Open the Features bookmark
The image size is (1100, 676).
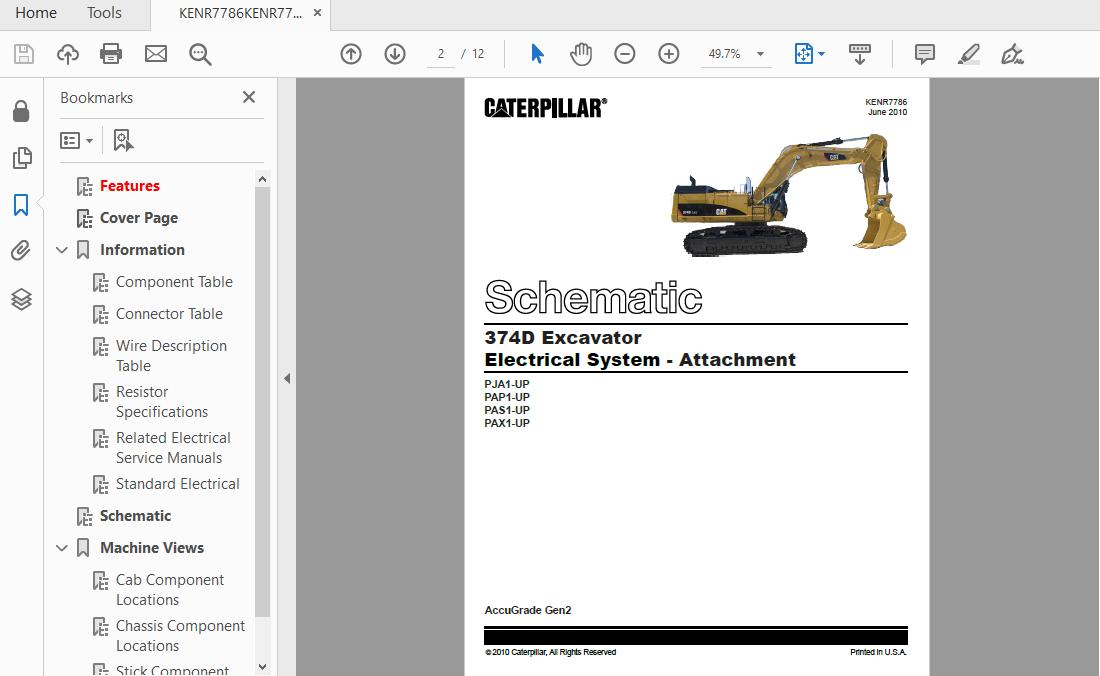point(130,186)
